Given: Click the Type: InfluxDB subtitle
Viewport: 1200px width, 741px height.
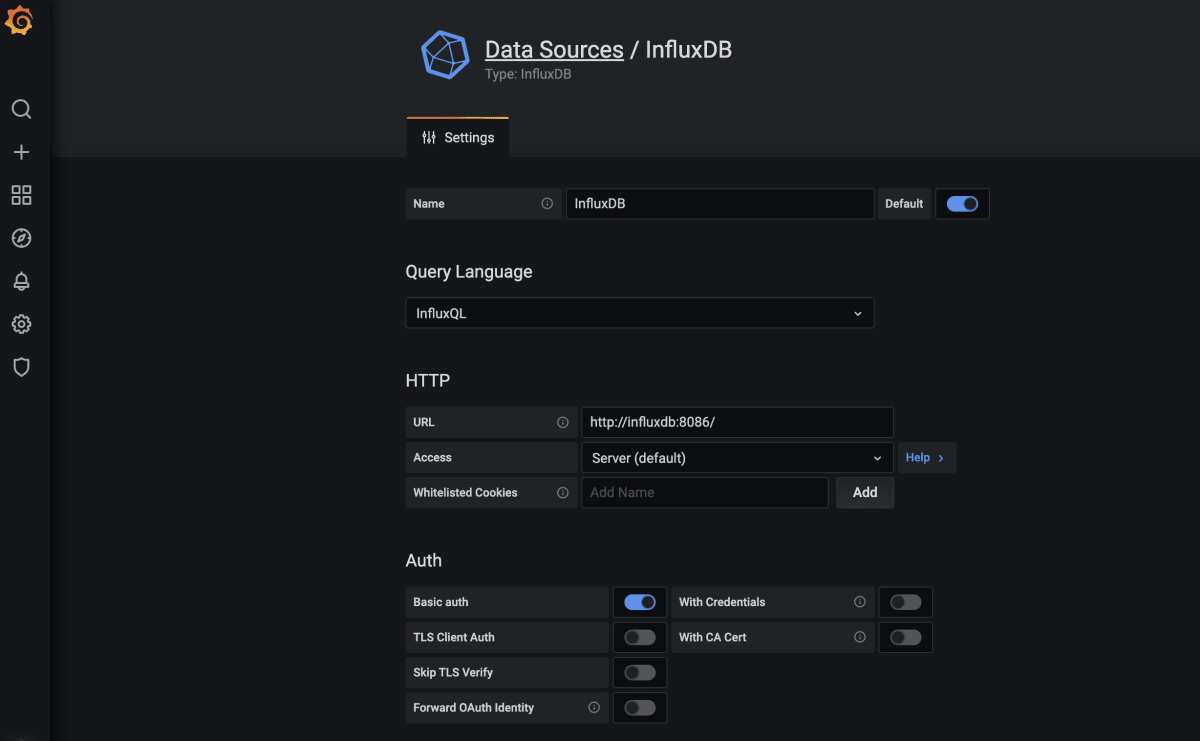Looking at the screenshot, I should [x=528, y=74].
